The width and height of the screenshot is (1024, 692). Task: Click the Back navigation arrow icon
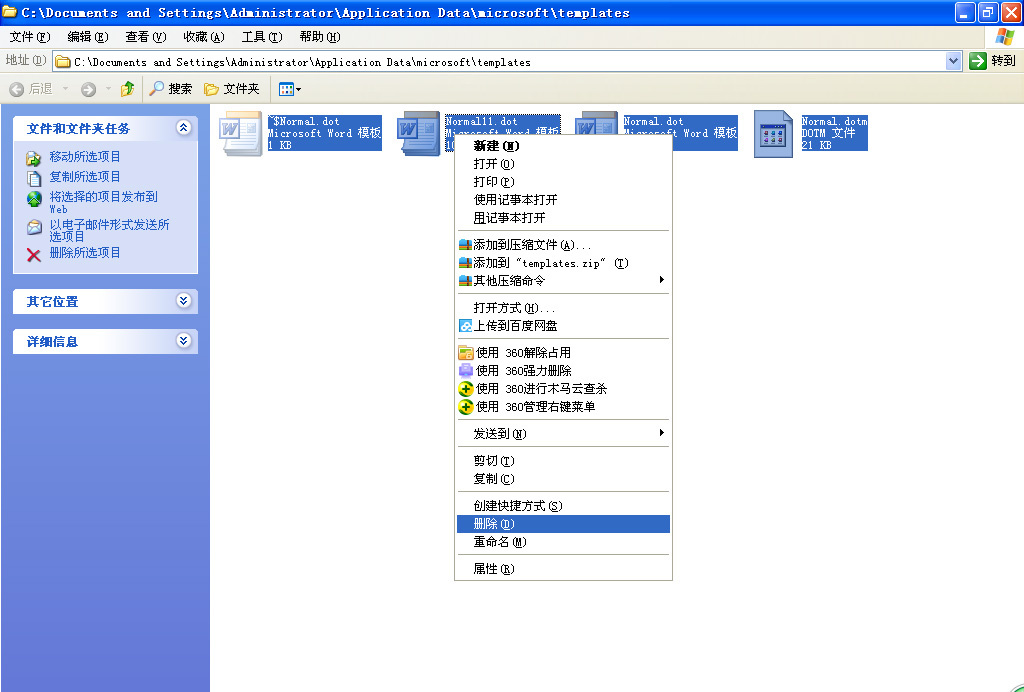point(17,89)
